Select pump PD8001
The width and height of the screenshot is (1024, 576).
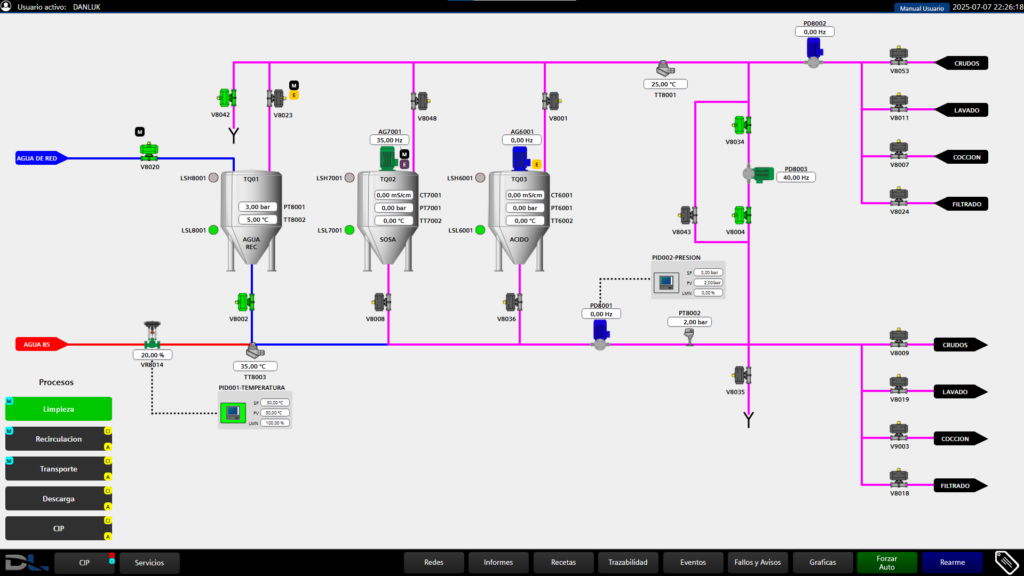coord(601,334)
